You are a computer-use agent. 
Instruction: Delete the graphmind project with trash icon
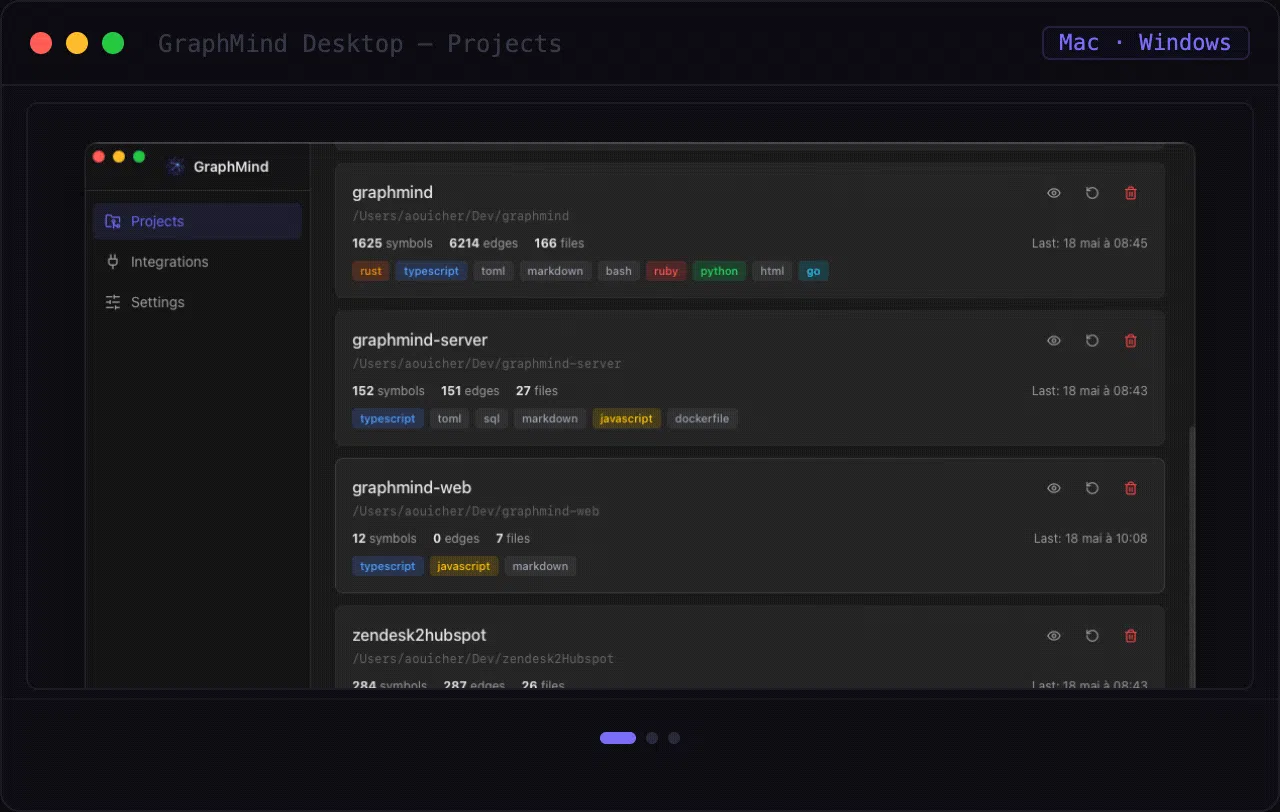[x=1131, y=193]
